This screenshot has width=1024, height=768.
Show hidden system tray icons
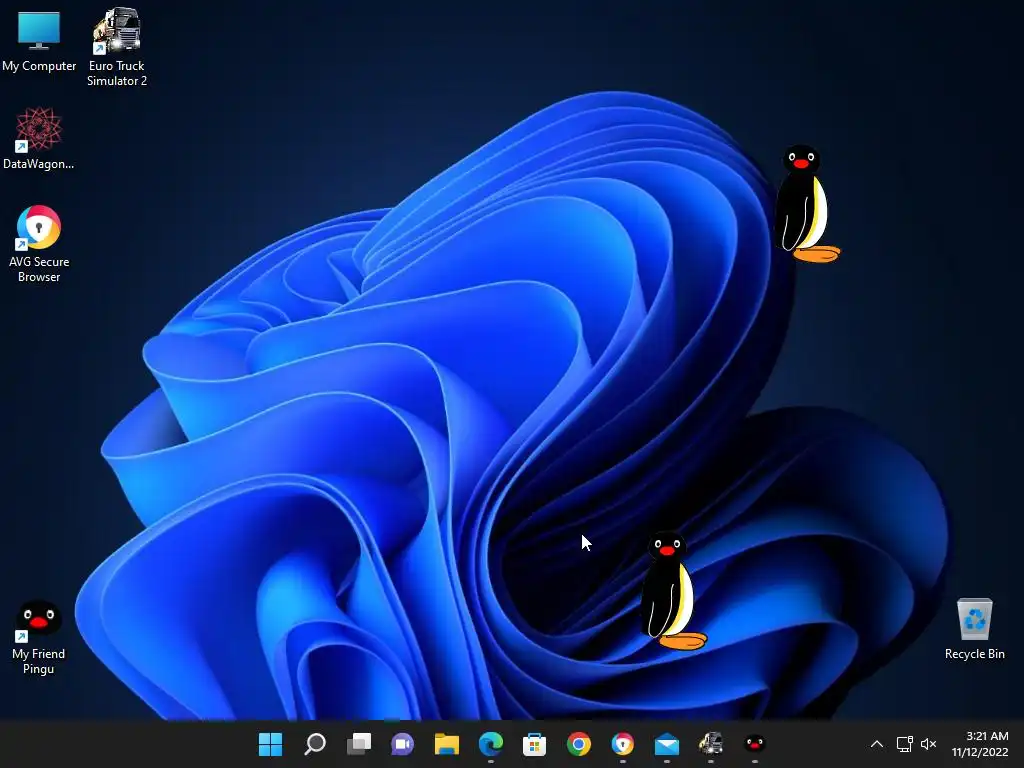877,744
